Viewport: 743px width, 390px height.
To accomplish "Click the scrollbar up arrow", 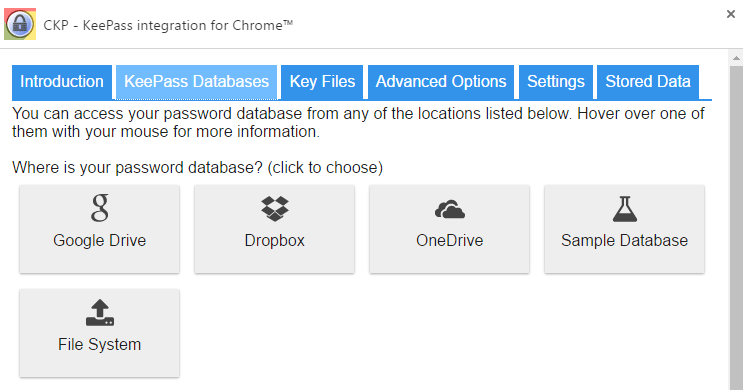I will click(736, 59).
